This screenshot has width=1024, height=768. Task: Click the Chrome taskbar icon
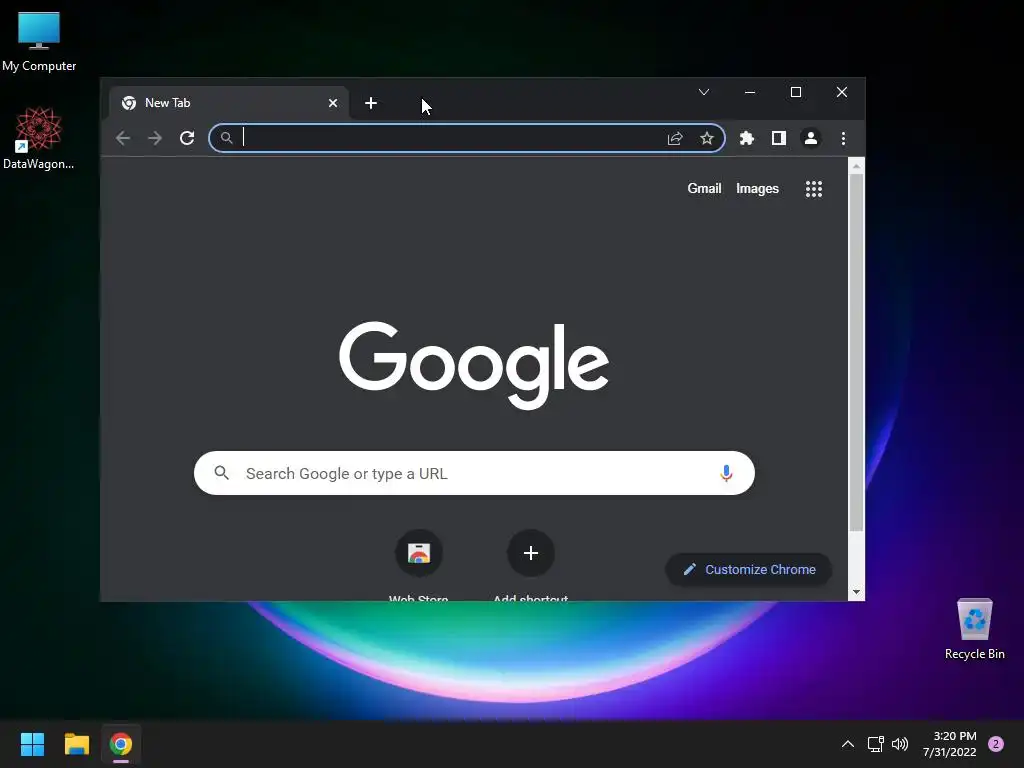pos(121,744)
